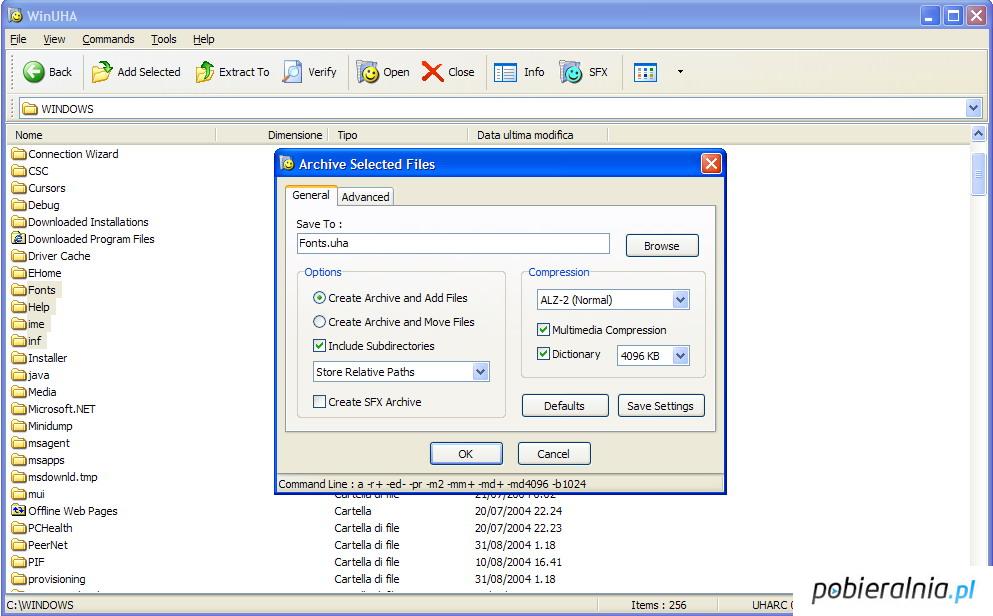
Task: Click the provisioning folder icon
Action: click(x=19, y=579)
